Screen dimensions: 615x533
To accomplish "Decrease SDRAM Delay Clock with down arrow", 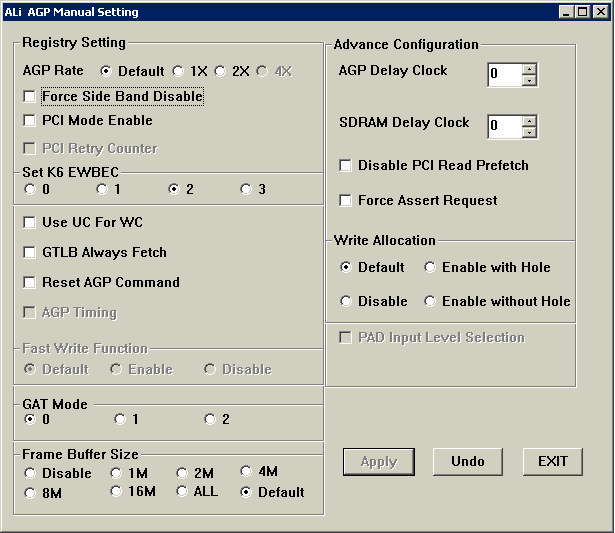I will pyautogui.click(x=529, y=132).
